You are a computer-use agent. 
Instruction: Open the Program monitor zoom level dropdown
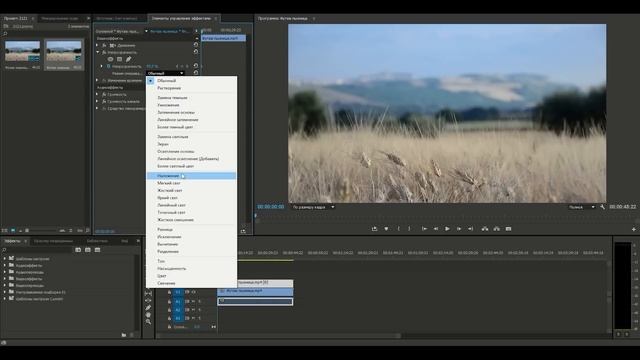tap(313, 207)
